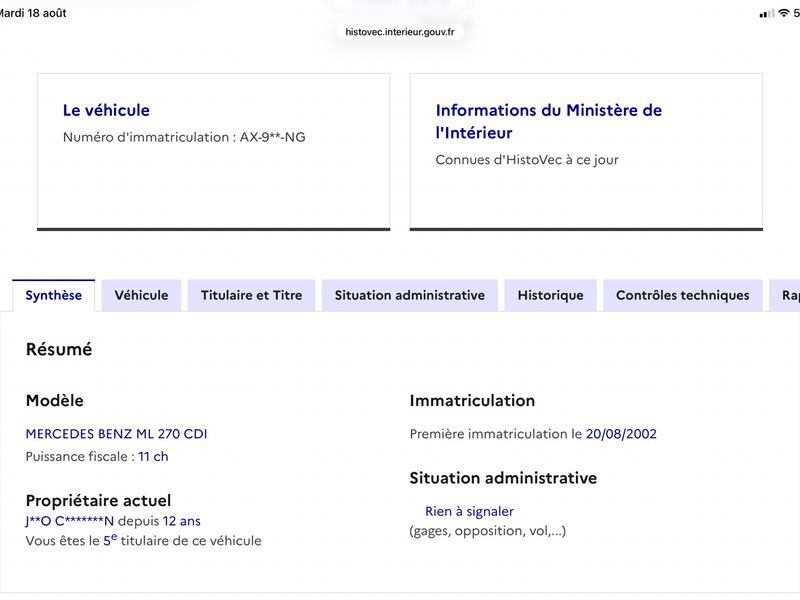Click 'Informations du Ministère de l'Intérieur' heading
800x600 pixels.
pyautogui.click(x=548, y=121)
